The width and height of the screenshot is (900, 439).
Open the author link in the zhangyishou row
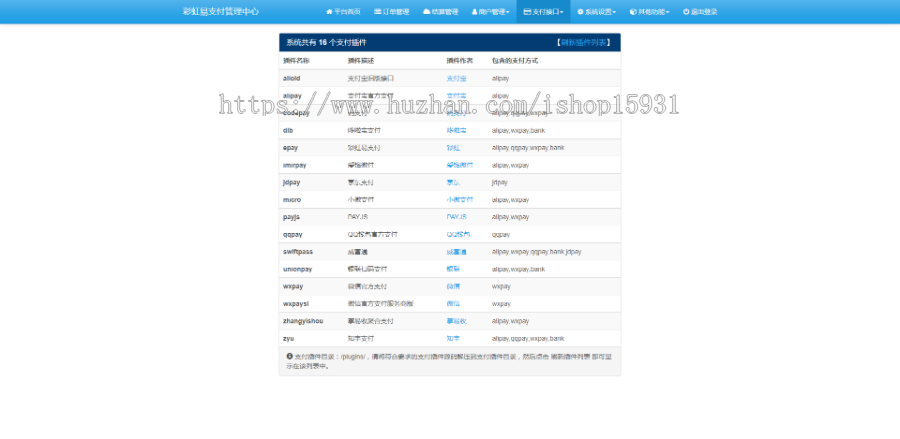click(x=456, y=321)
